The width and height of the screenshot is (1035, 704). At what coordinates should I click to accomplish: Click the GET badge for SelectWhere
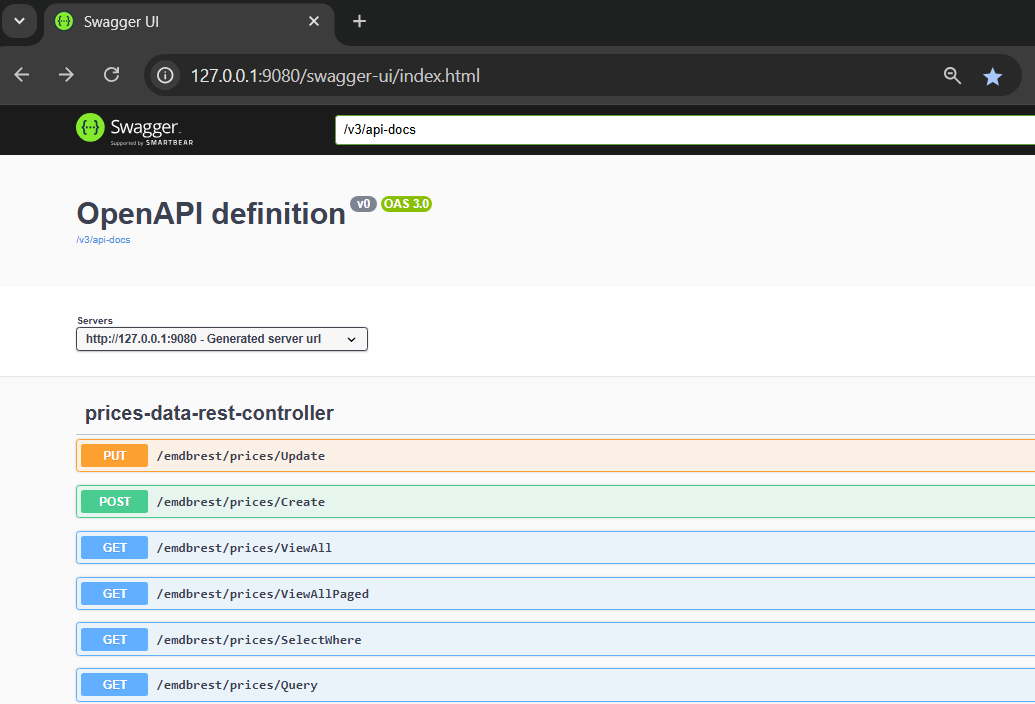[114, 639]
